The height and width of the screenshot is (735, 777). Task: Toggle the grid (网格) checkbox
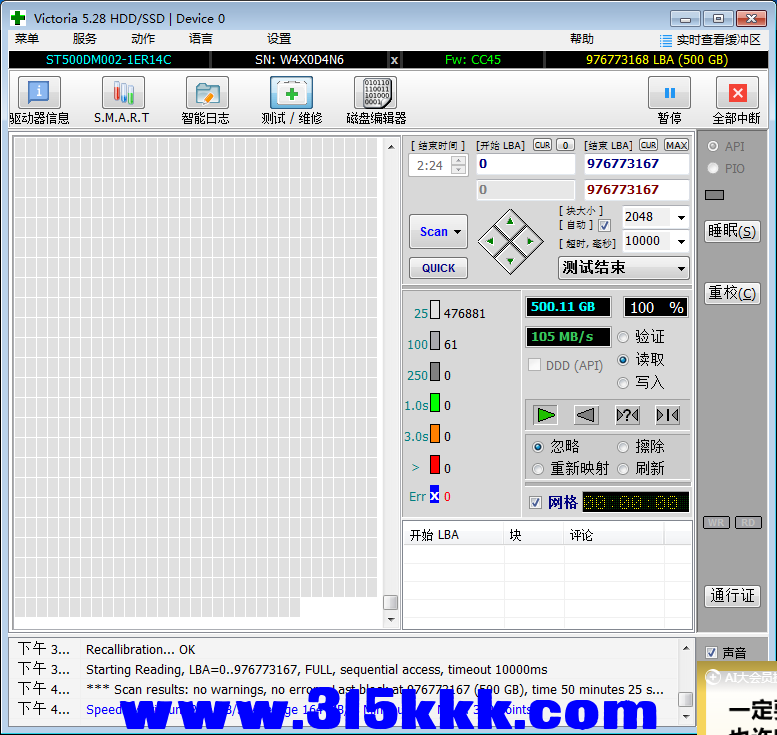click(535, 503)
